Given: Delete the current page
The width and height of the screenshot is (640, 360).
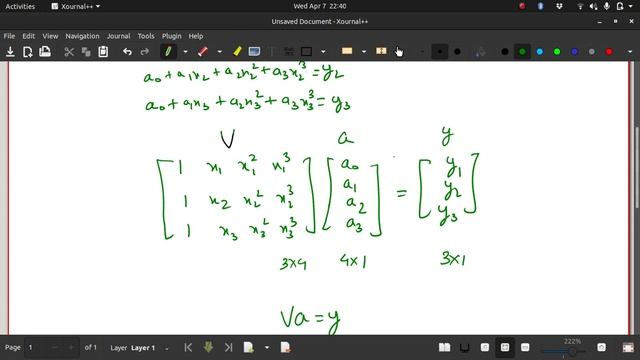Looking at the screenshot, I should (286, 347).
